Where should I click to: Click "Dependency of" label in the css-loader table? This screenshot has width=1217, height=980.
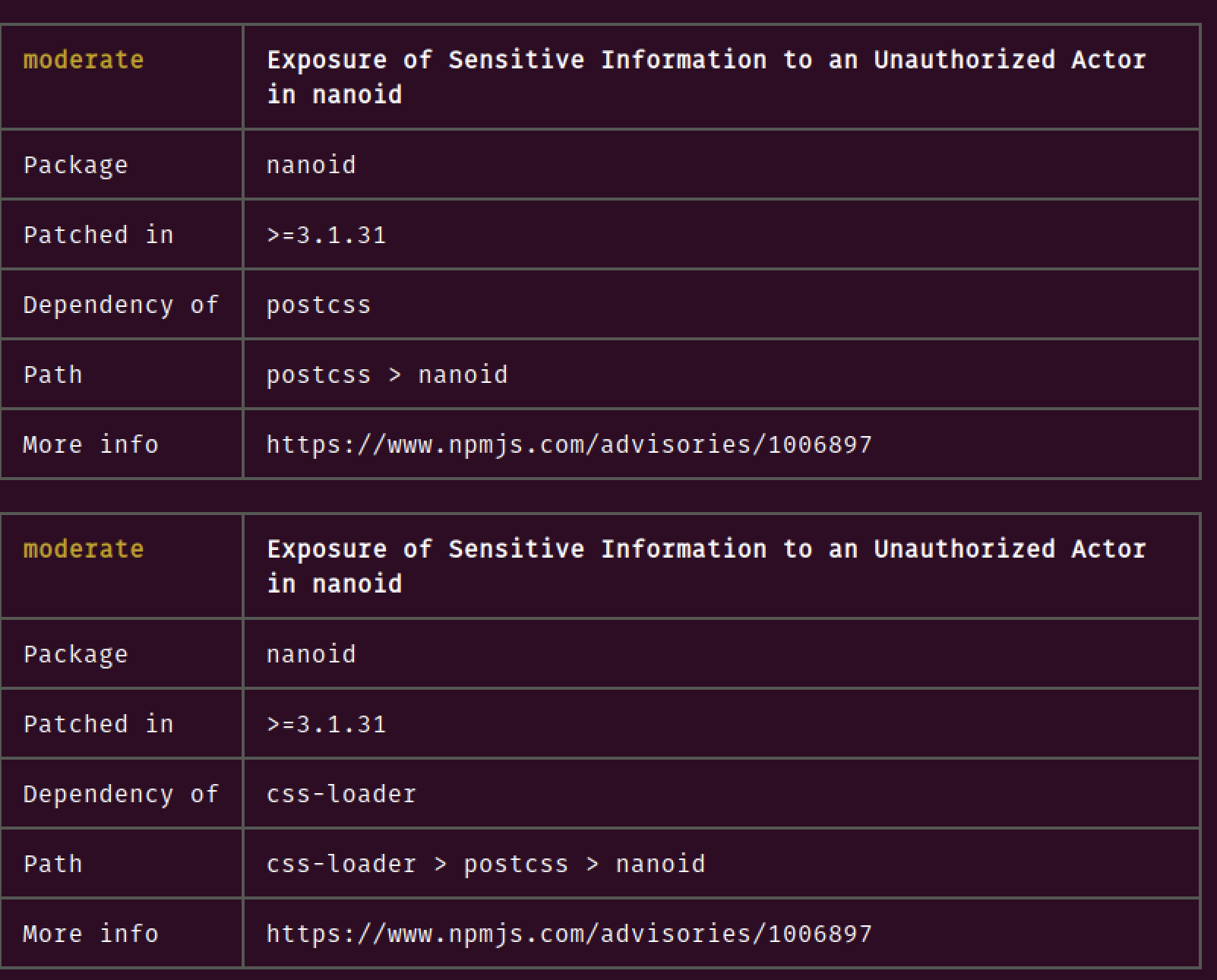(122, 794)
